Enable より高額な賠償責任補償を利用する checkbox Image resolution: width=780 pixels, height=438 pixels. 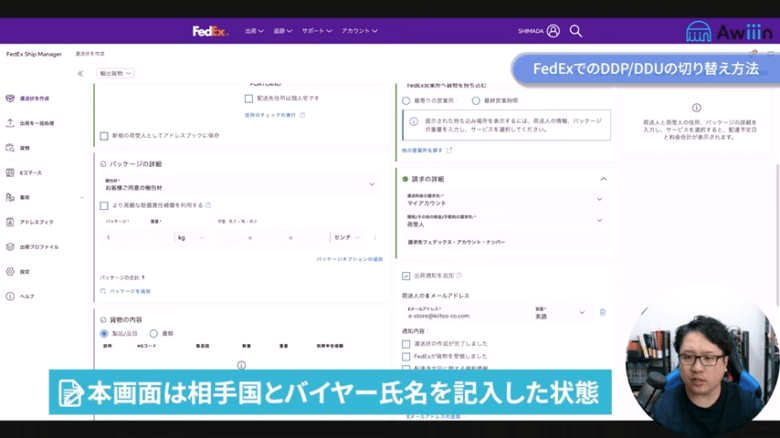(x=104, y=205)
